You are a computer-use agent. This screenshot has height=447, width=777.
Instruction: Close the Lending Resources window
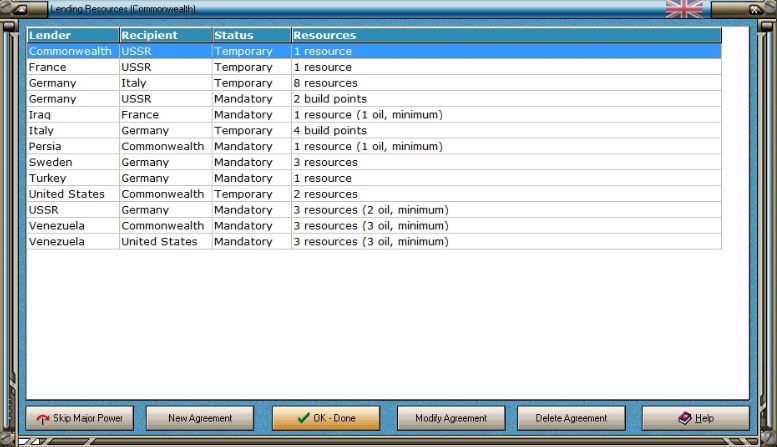pyautogui.click(x=754, y=9)
